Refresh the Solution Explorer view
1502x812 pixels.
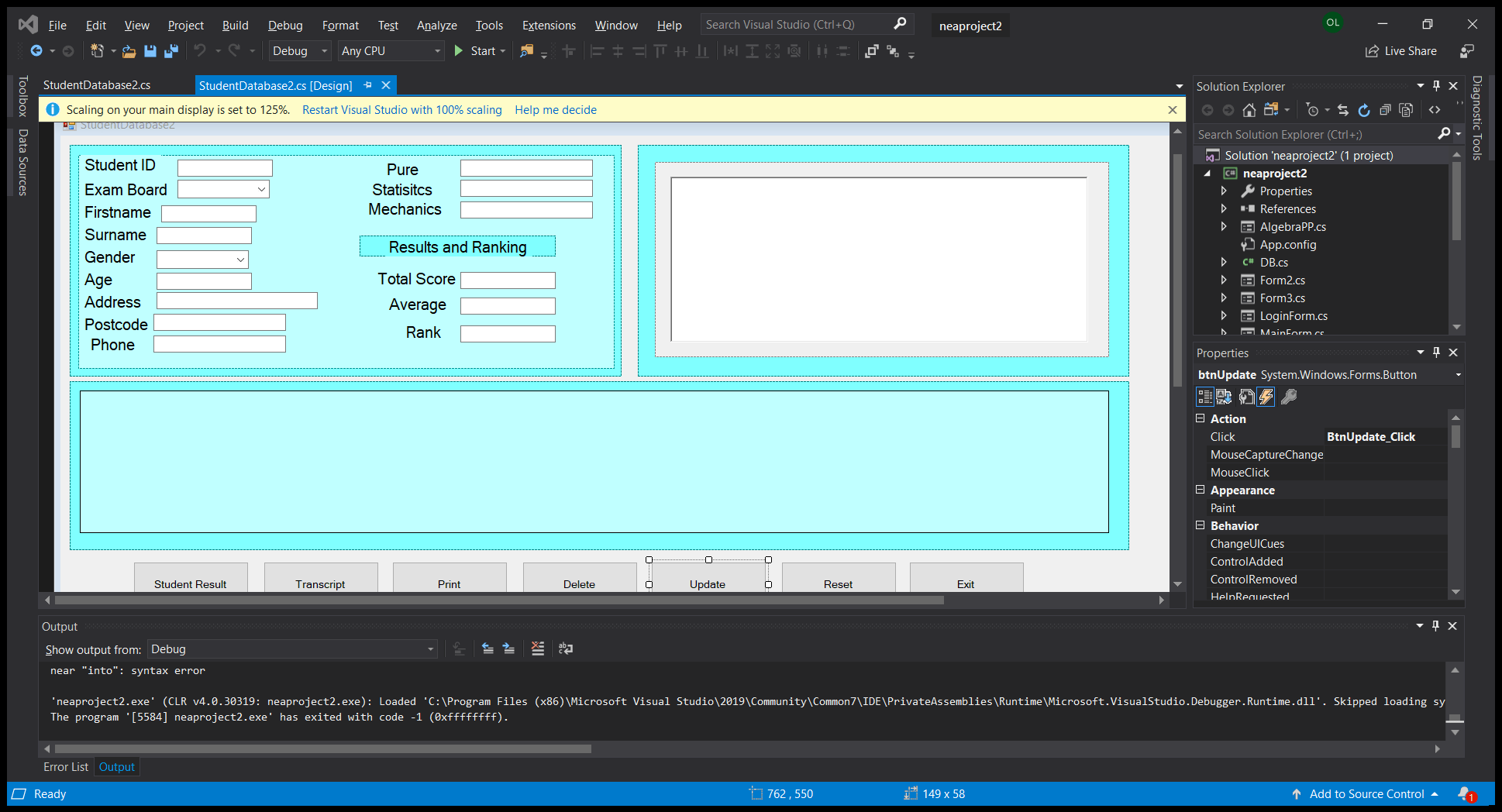(x=1364, y=110)
